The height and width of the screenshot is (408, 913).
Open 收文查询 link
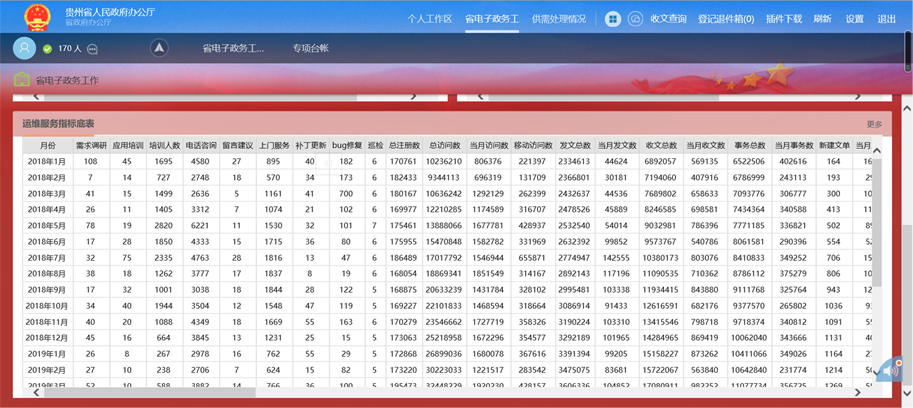pyautogui.click(x=668, y=19)
